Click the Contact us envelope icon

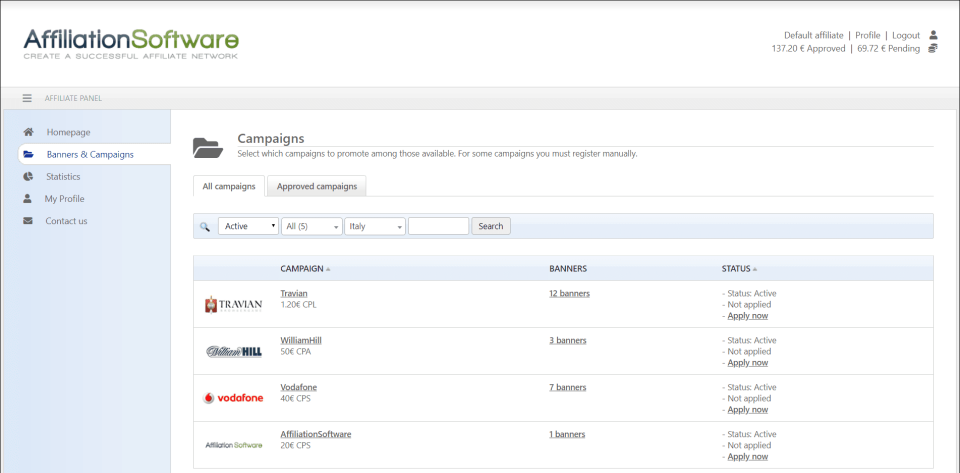click(x=28, y=221)
